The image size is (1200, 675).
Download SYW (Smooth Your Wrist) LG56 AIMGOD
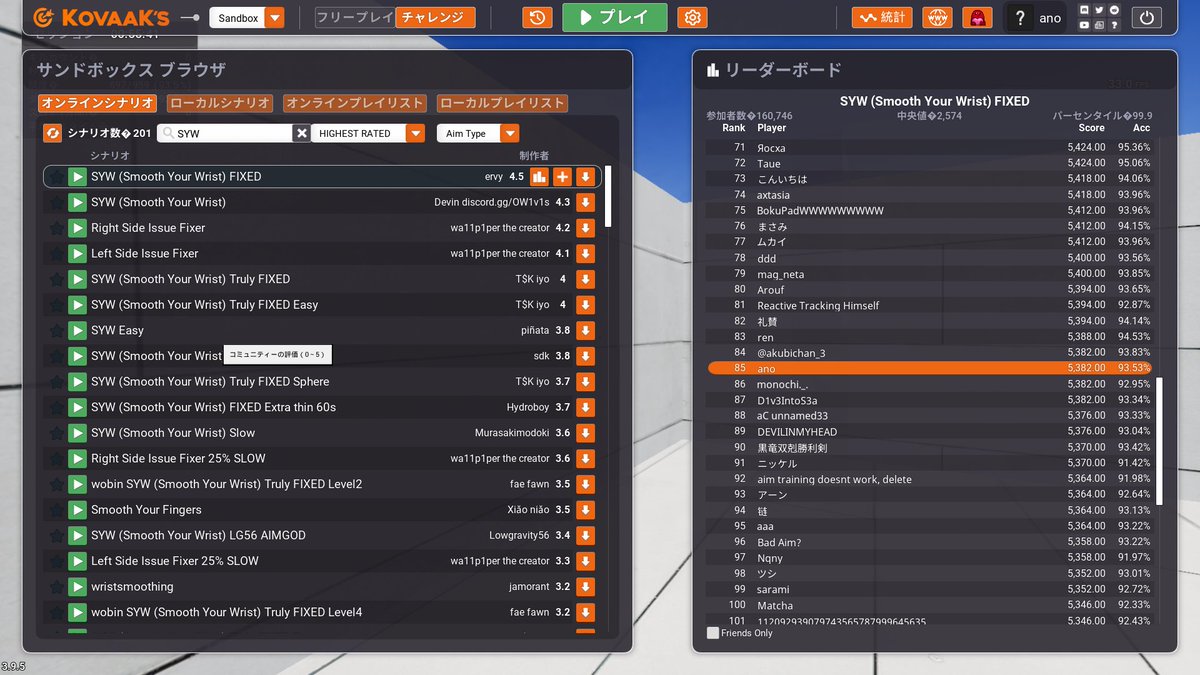coord(586,535)
